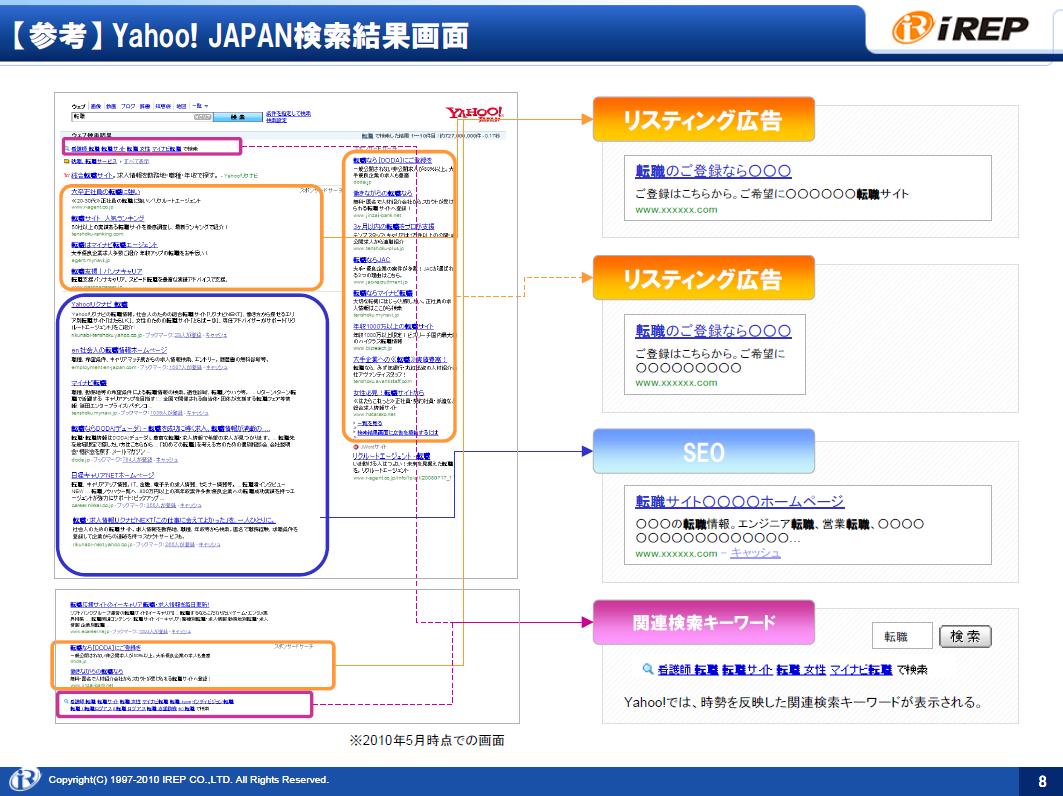Click the iREP emblem beside the copyright notice
The image size is (1063, 796).
(x=23, y=780)
